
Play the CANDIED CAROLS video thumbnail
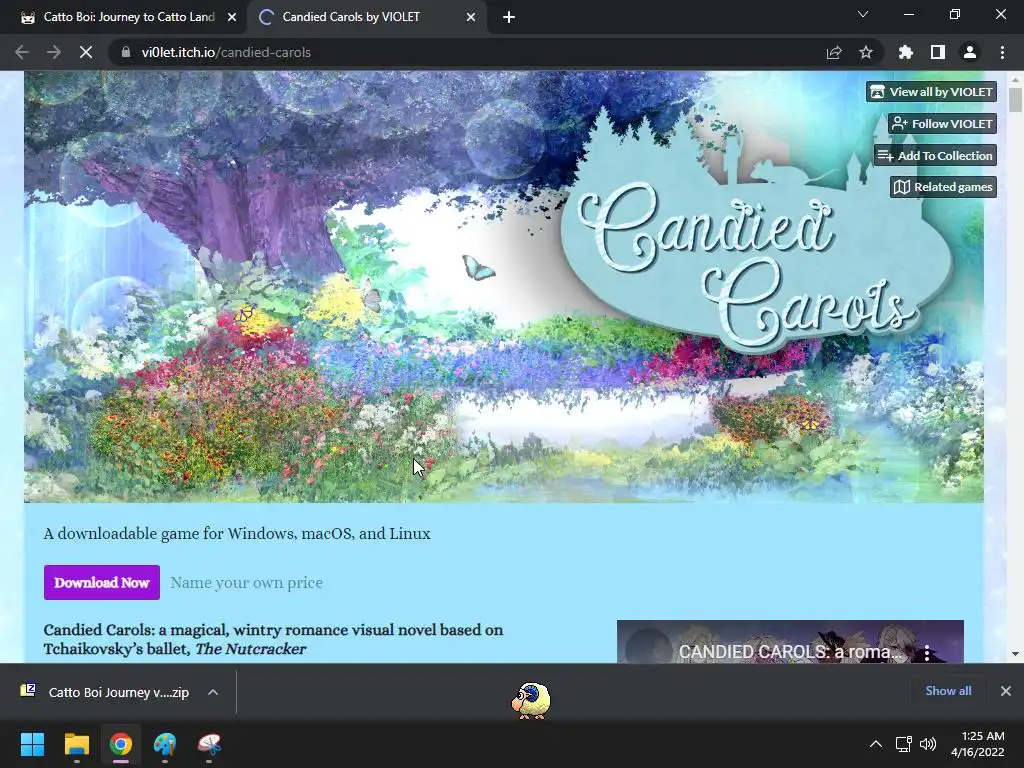pyautogui.click(x=790, y=641)
